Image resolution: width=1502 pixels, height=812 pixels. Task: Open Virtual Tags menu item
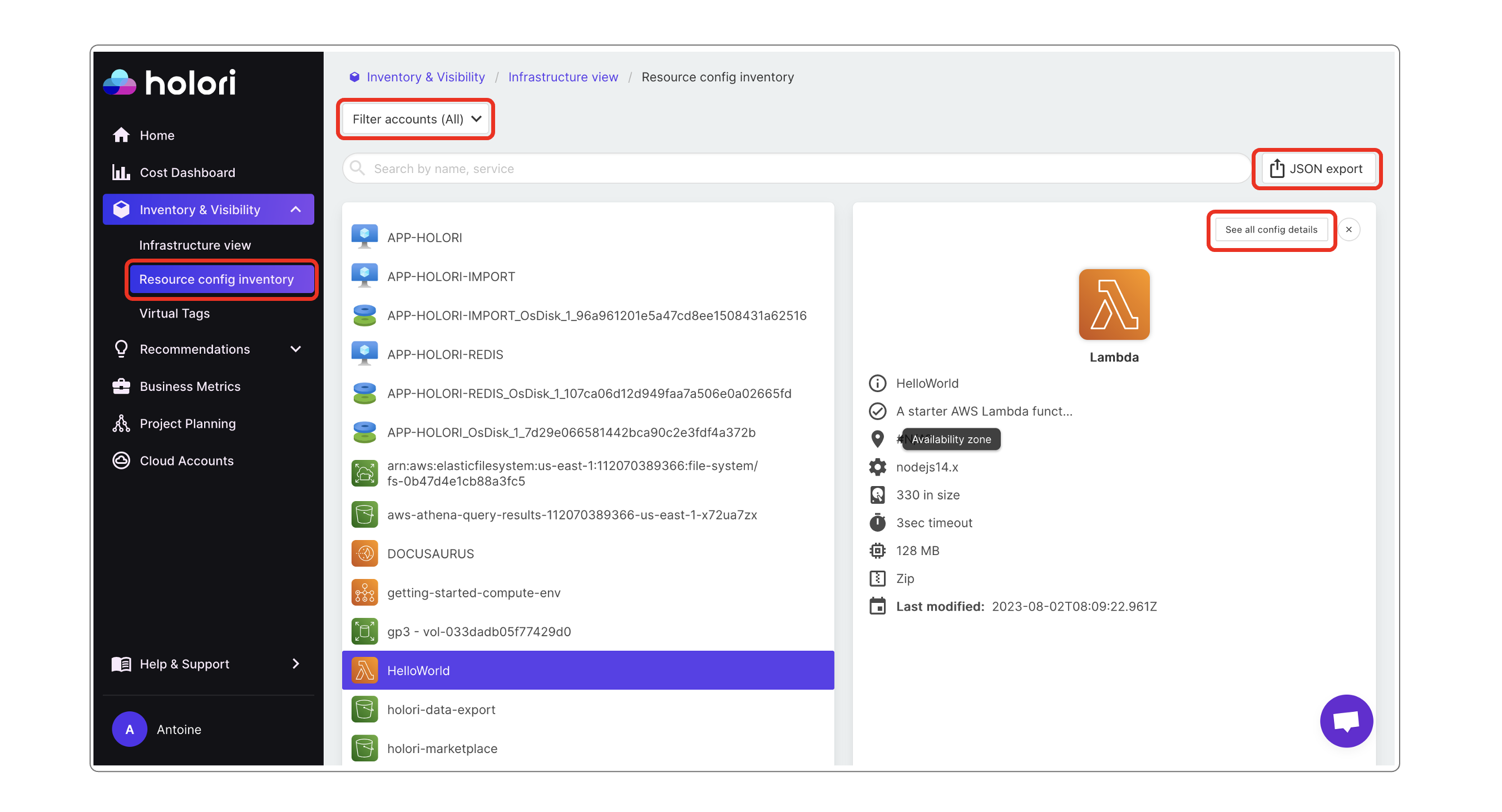tap(174, 314)
